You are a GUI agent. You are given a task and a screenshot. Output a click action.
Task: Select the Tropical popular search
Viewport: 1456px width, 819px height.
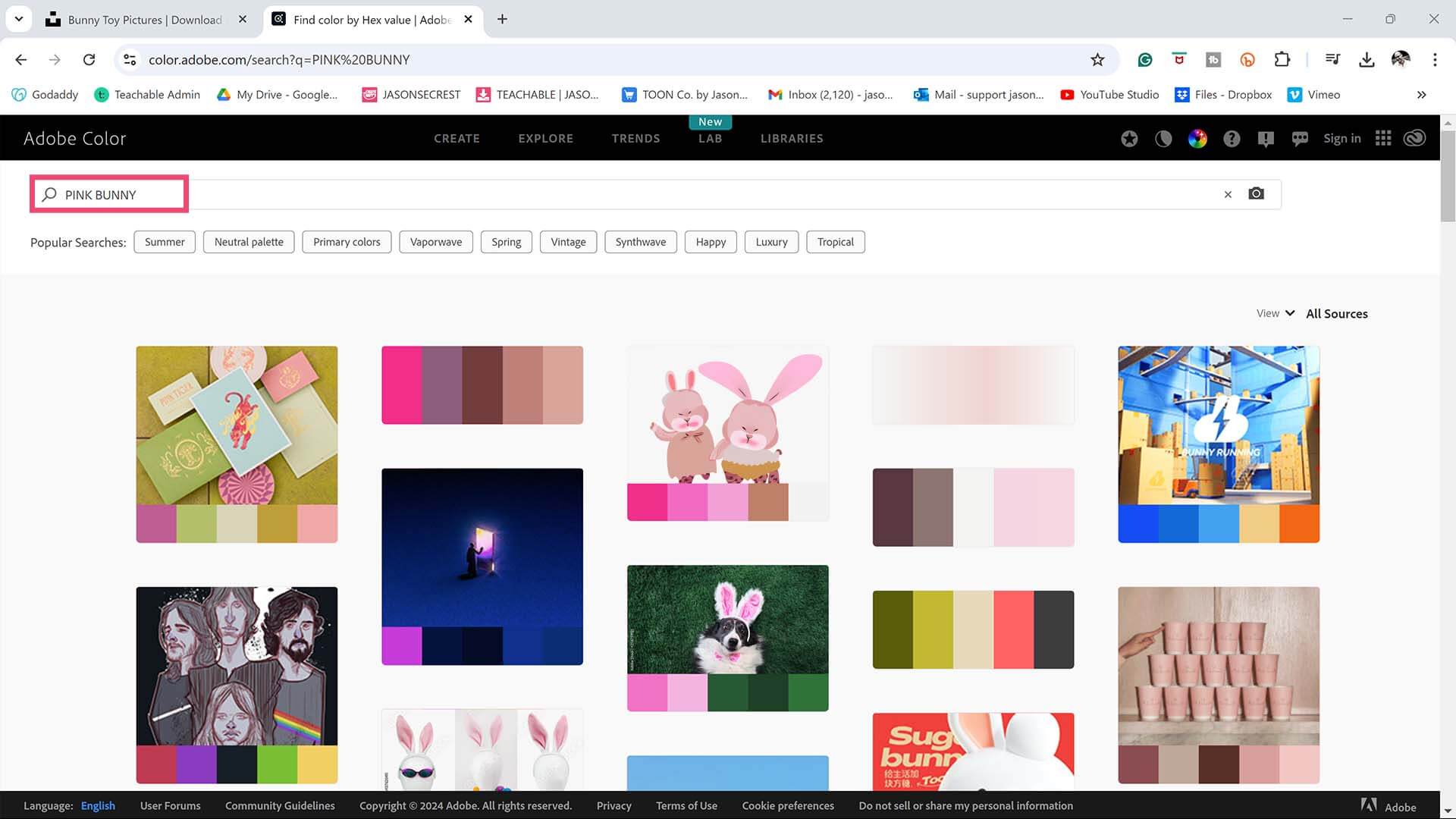point(835,242)
